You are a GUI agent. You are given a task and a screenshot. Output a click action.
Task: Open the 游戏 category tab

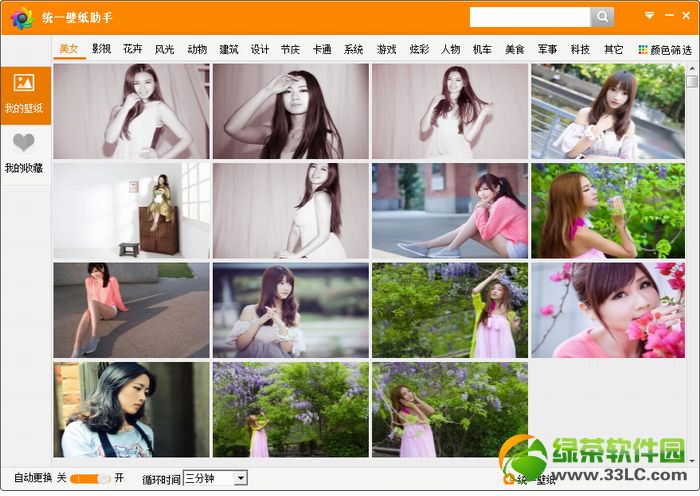point(386,49)
